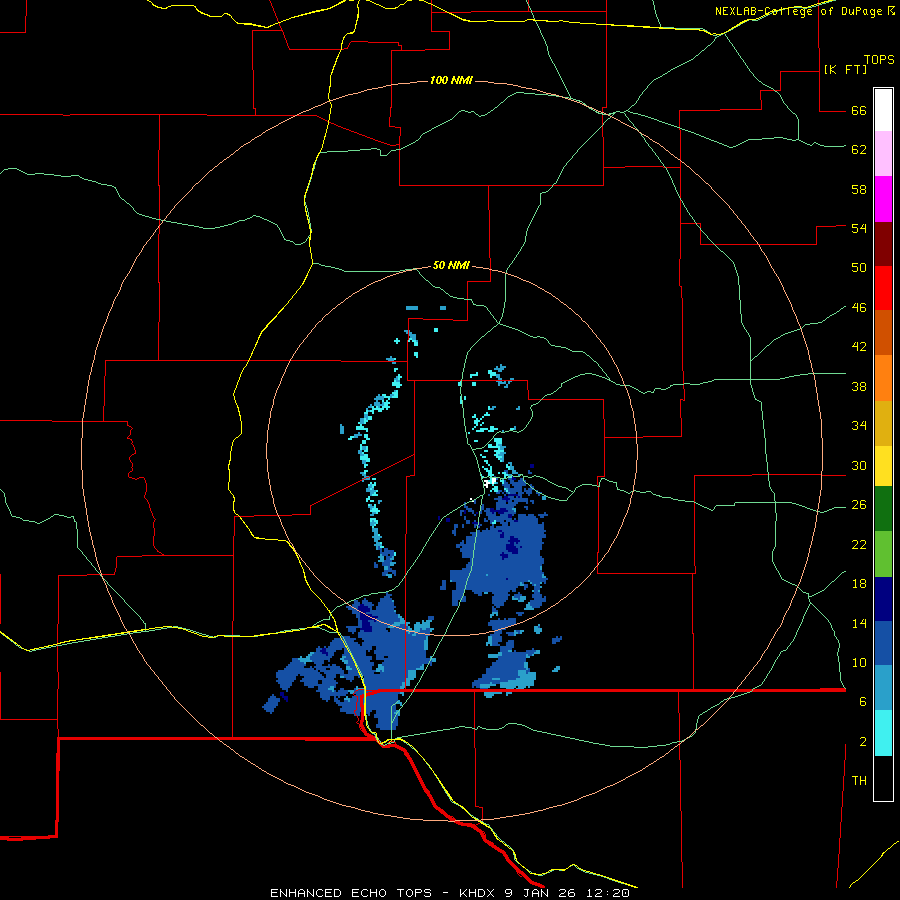Click the '[K FT]' units label

(845, 69)
